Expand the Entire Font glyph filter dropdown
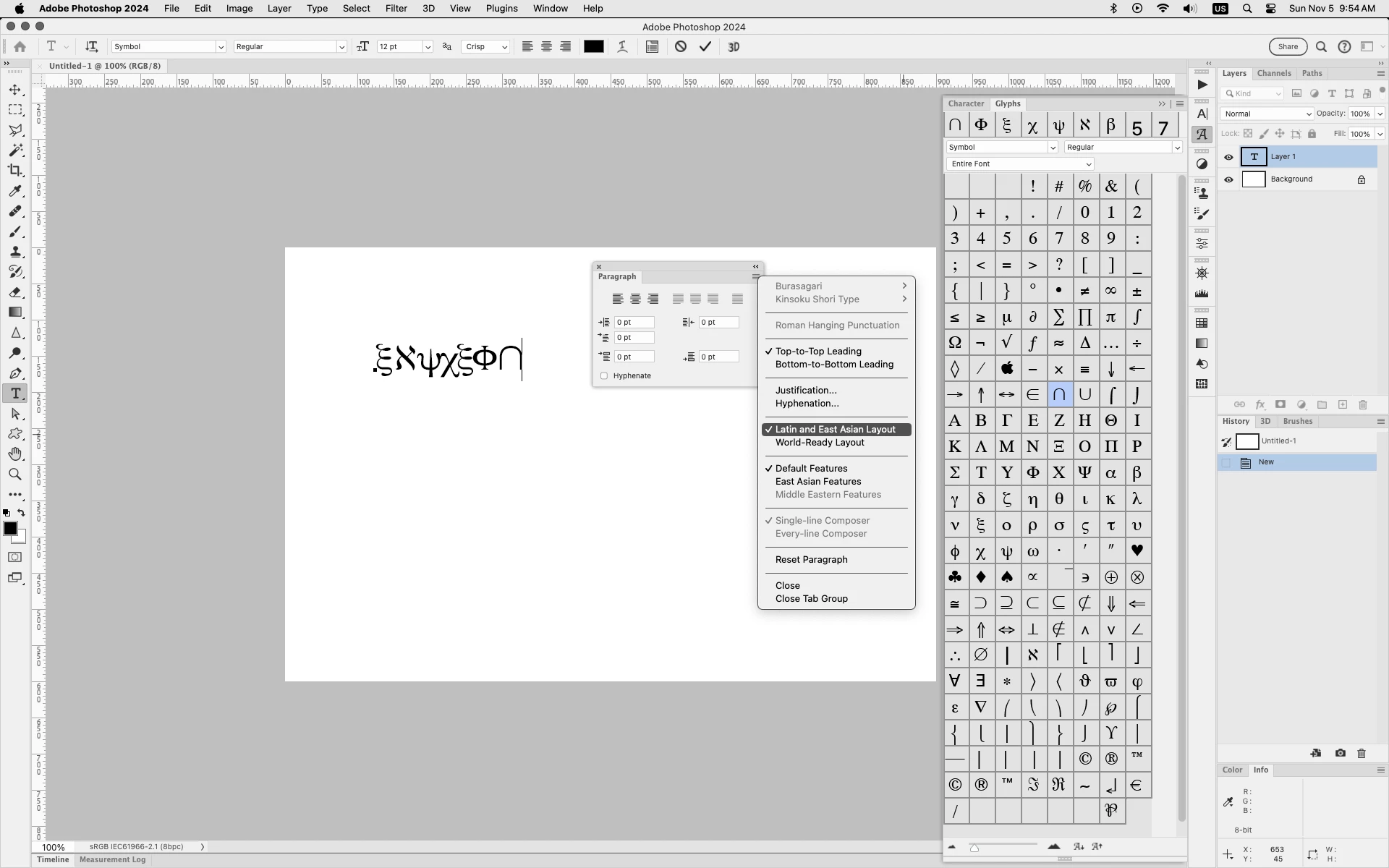 coord(1019,164)
